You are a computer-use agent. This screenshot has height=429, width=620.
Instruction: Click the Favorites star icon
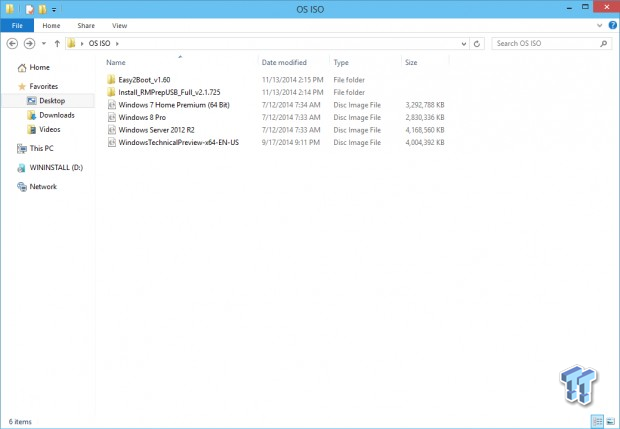[22, 87]
